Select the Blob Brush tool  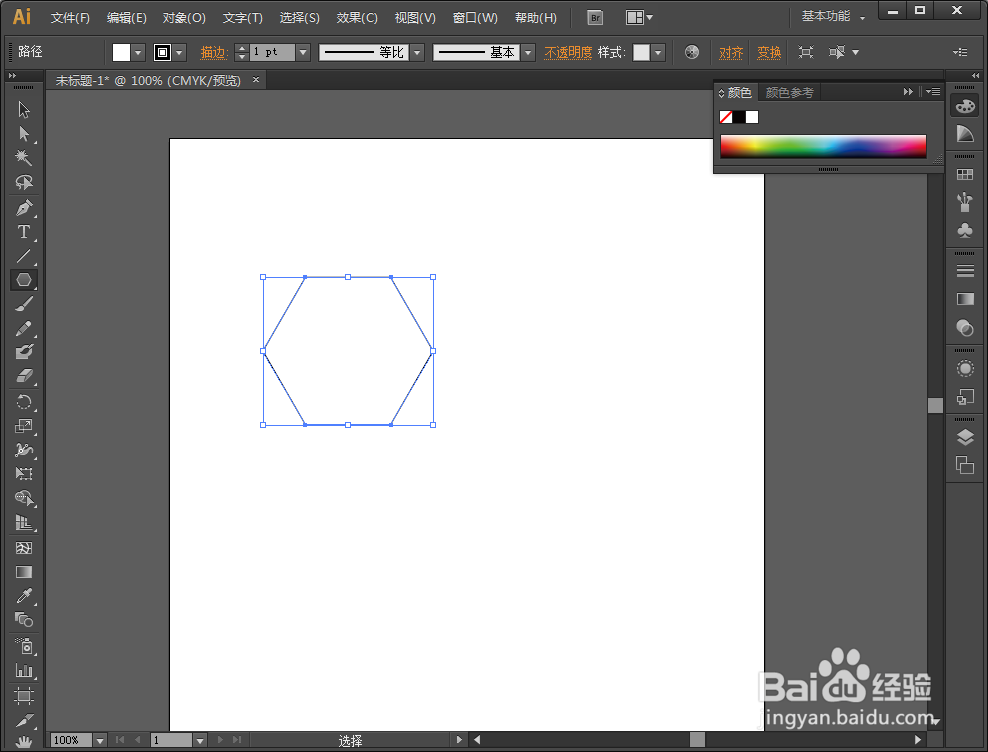click(x=24, y=352)
